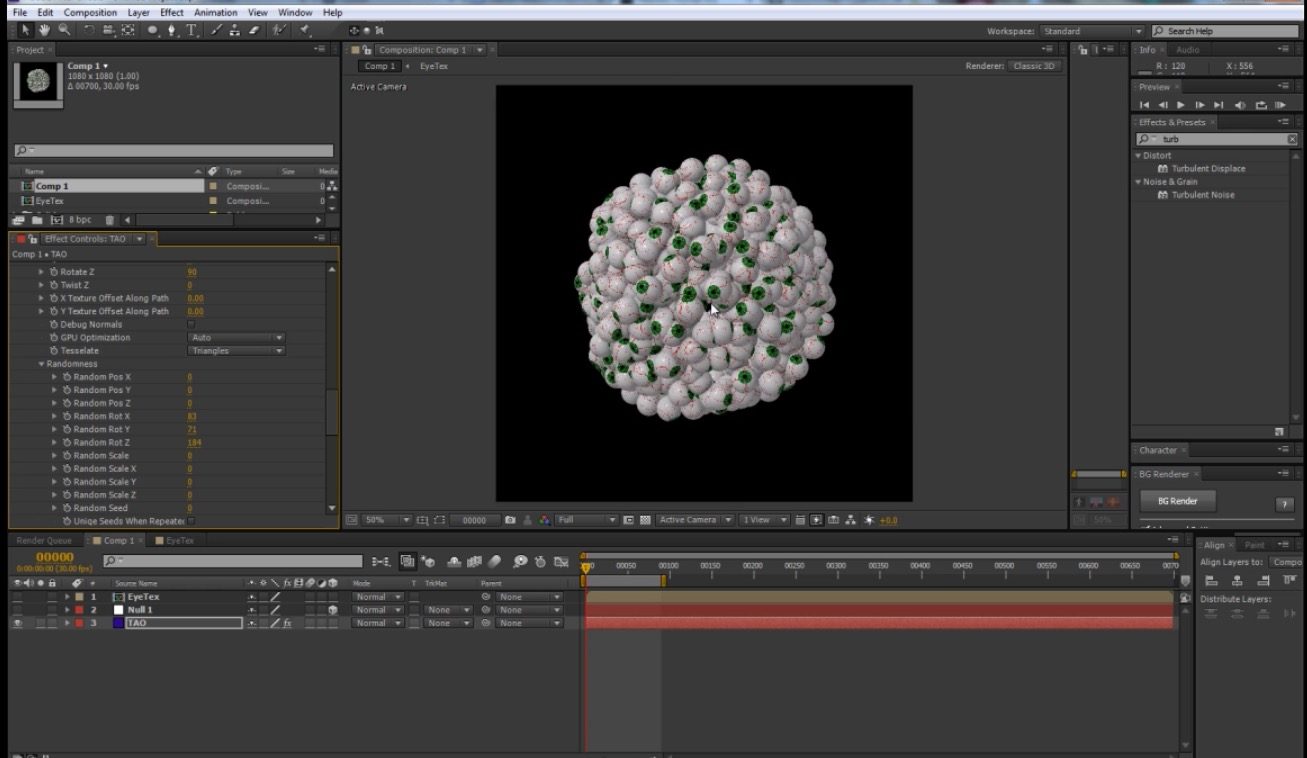Open viewer magnification 50% dropdown
Viewport: 1307px width, 758px height.
pos(386,520)
